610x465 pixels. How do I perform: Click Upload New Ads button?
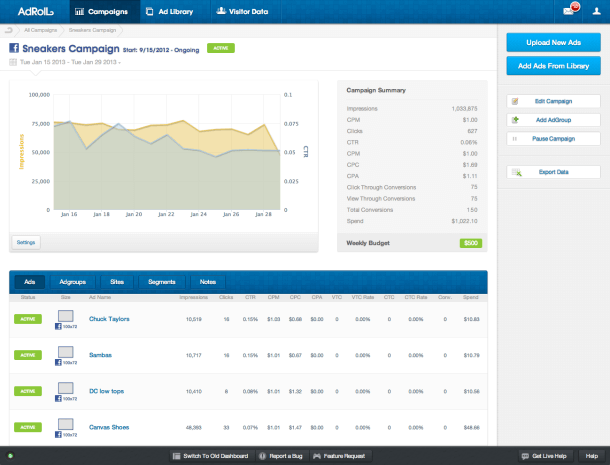[x=553, y=42]
